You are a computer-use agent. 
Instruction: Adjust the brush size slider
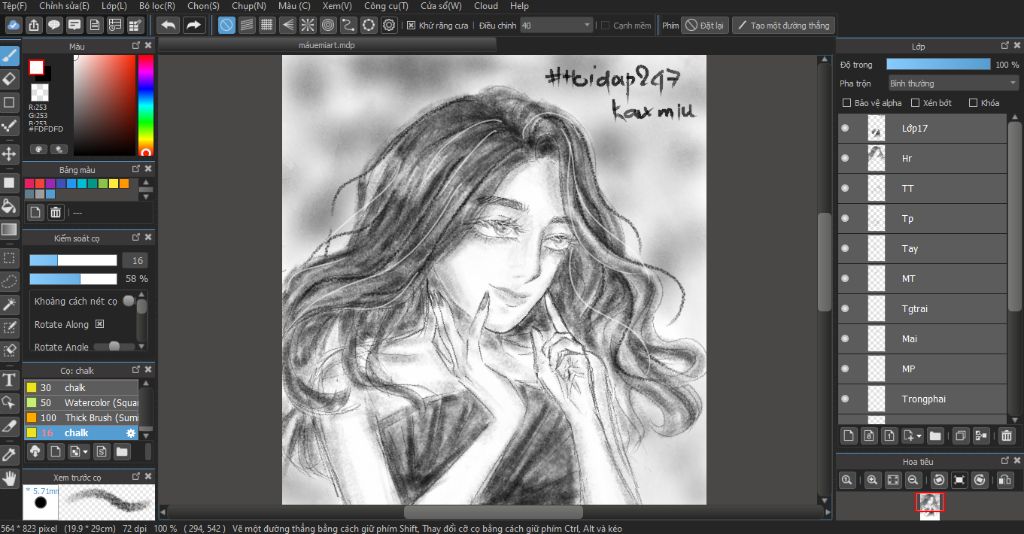(73, 260)
